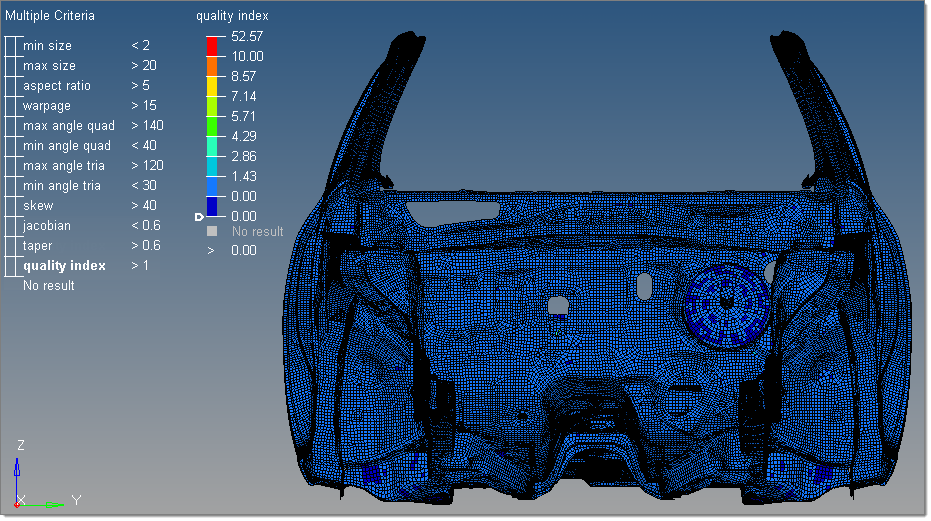Viewport: 931px width, 521px height.
Task: Click the legend maximum value 52.57
Action: coord(247,36)
